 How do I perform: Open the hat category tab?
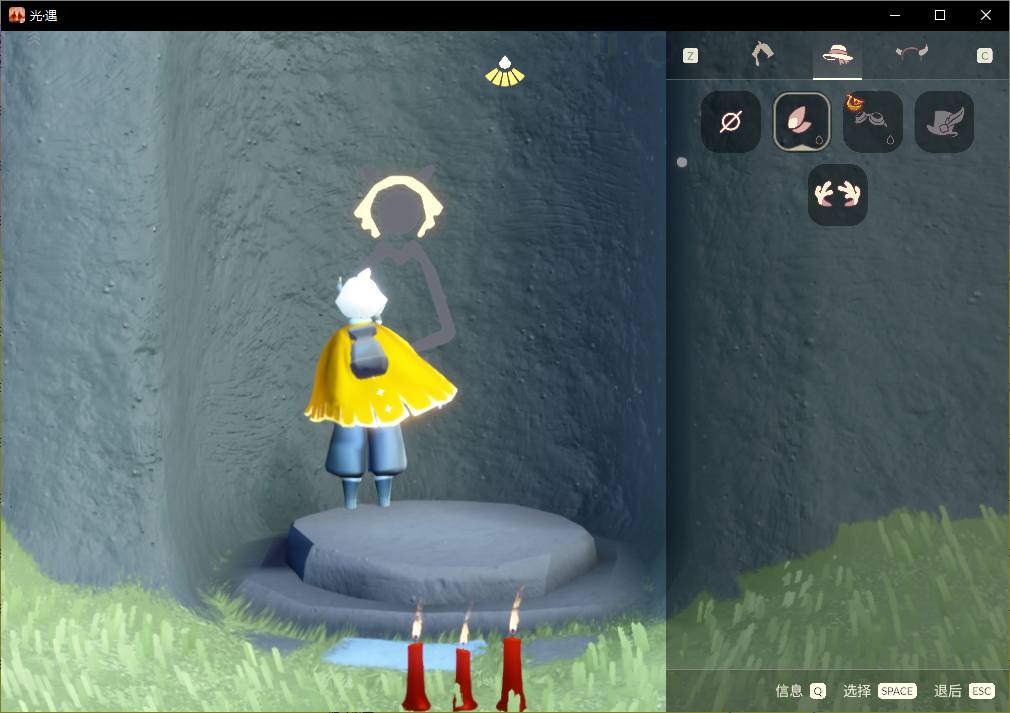(x=837, y=54)
